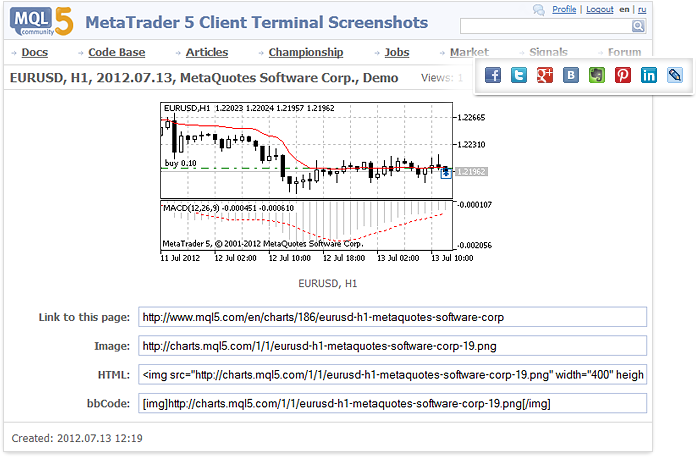Share via the VKontakte B icon
This screenshot has width=696, height=457.
571,75
